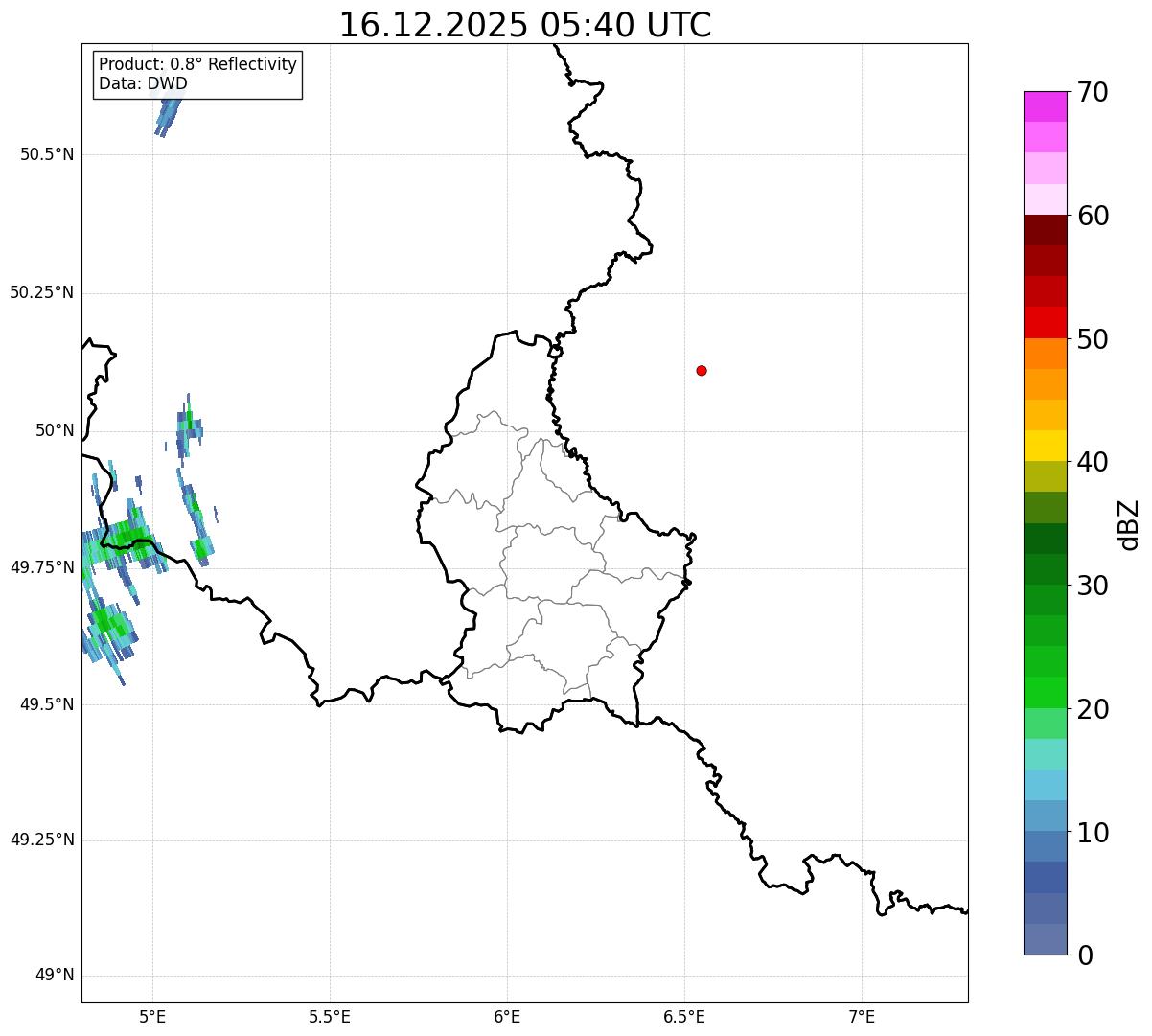The width and height of the screenshot is (1152, 1036).
Task: Click the longitude label 5.5°E
Action: coord(330,1016)
